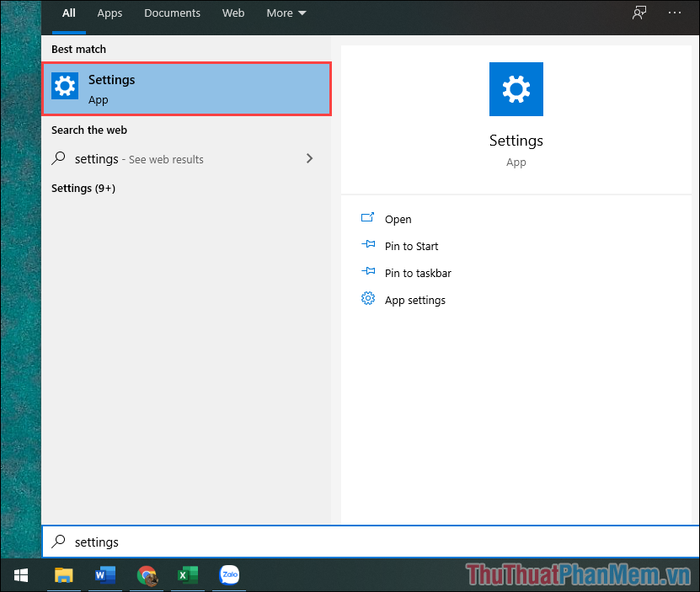Open the Windows Start button
Image resolution: width=700 pixels, height=592 pixels.
coord(21,575)
